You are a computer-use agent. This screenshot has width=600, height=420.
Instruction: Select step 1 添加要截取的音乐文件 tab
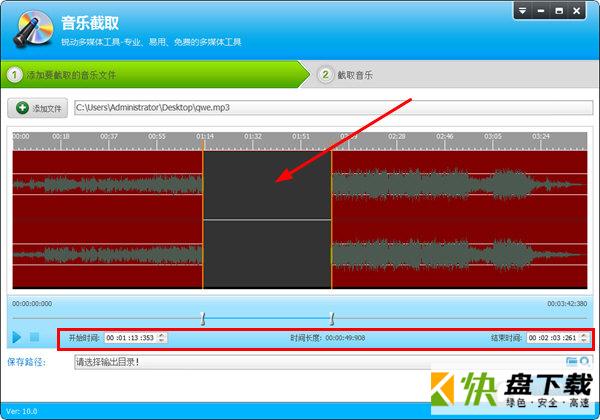(155, 75)
